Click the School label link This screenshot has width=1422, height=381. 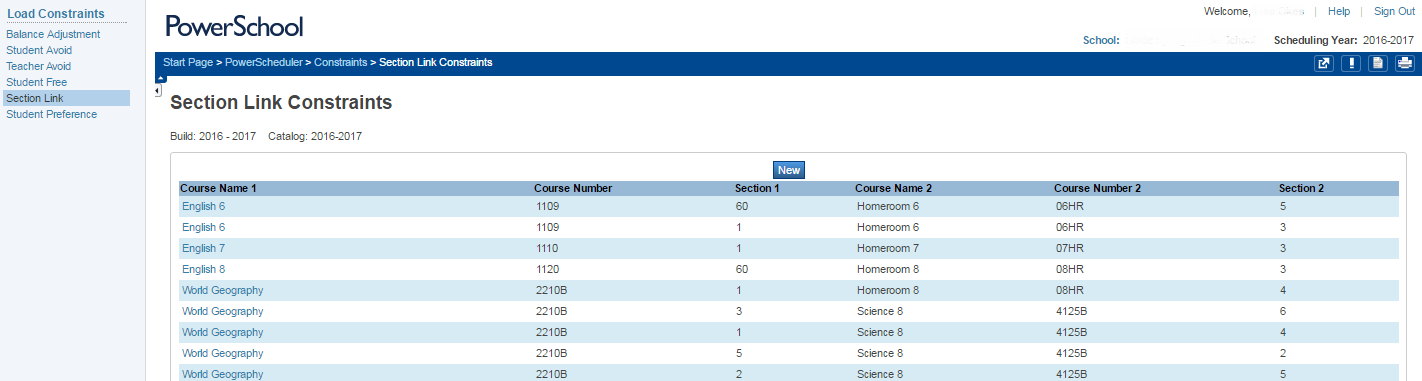(x=1101, y=40)
